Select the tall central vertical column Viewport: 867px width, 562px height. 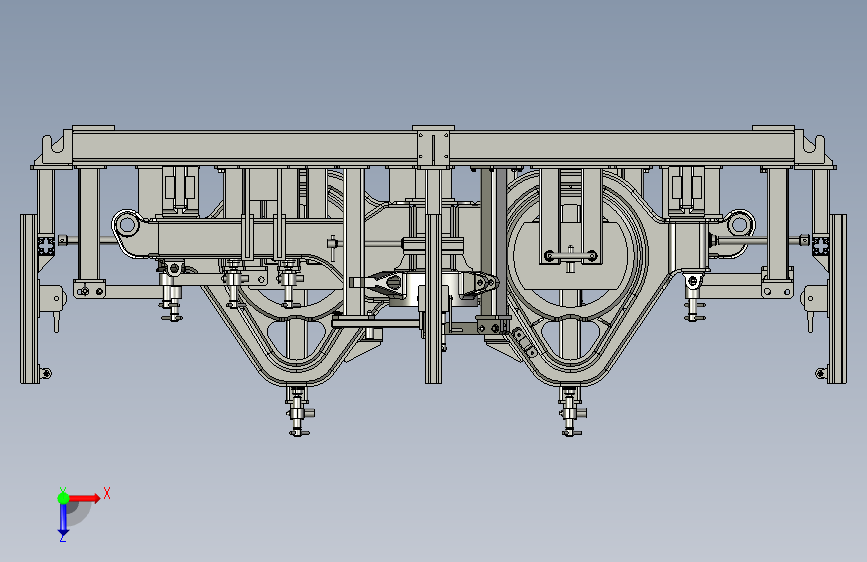pos(434,275)
